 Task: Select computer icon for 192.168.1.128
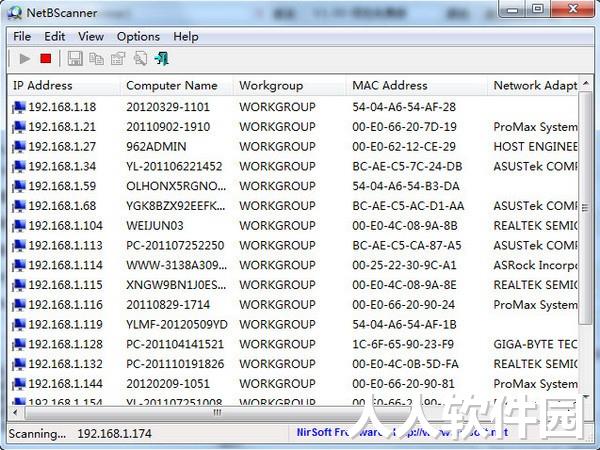coord(19,344)
